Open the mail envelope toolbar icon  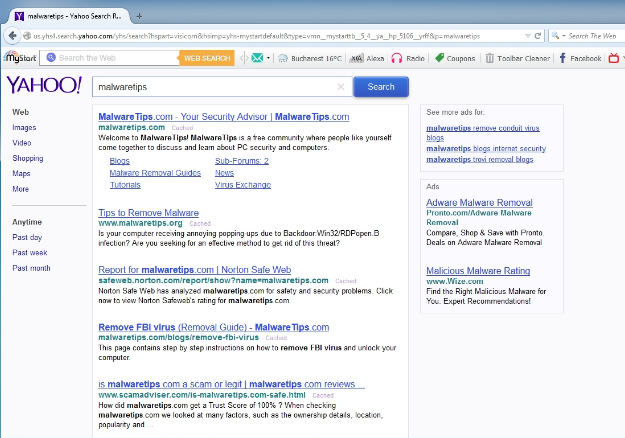click(257, 58)
